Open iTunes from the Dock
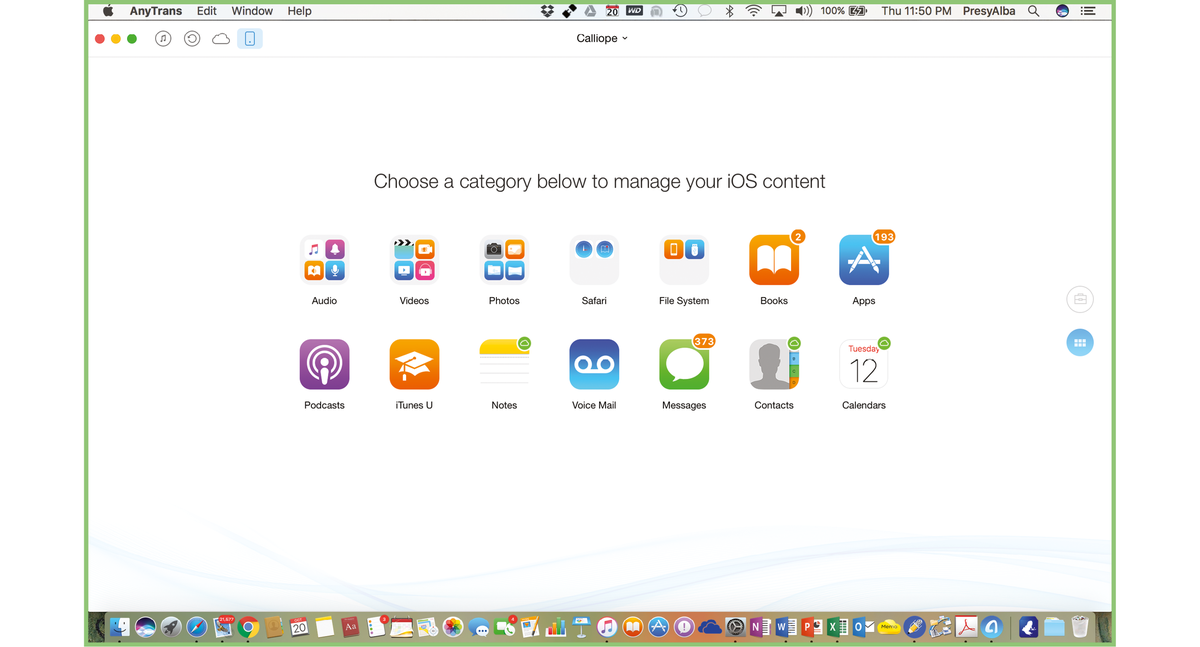Screen dimensions: 1200x647 [606, 627]
